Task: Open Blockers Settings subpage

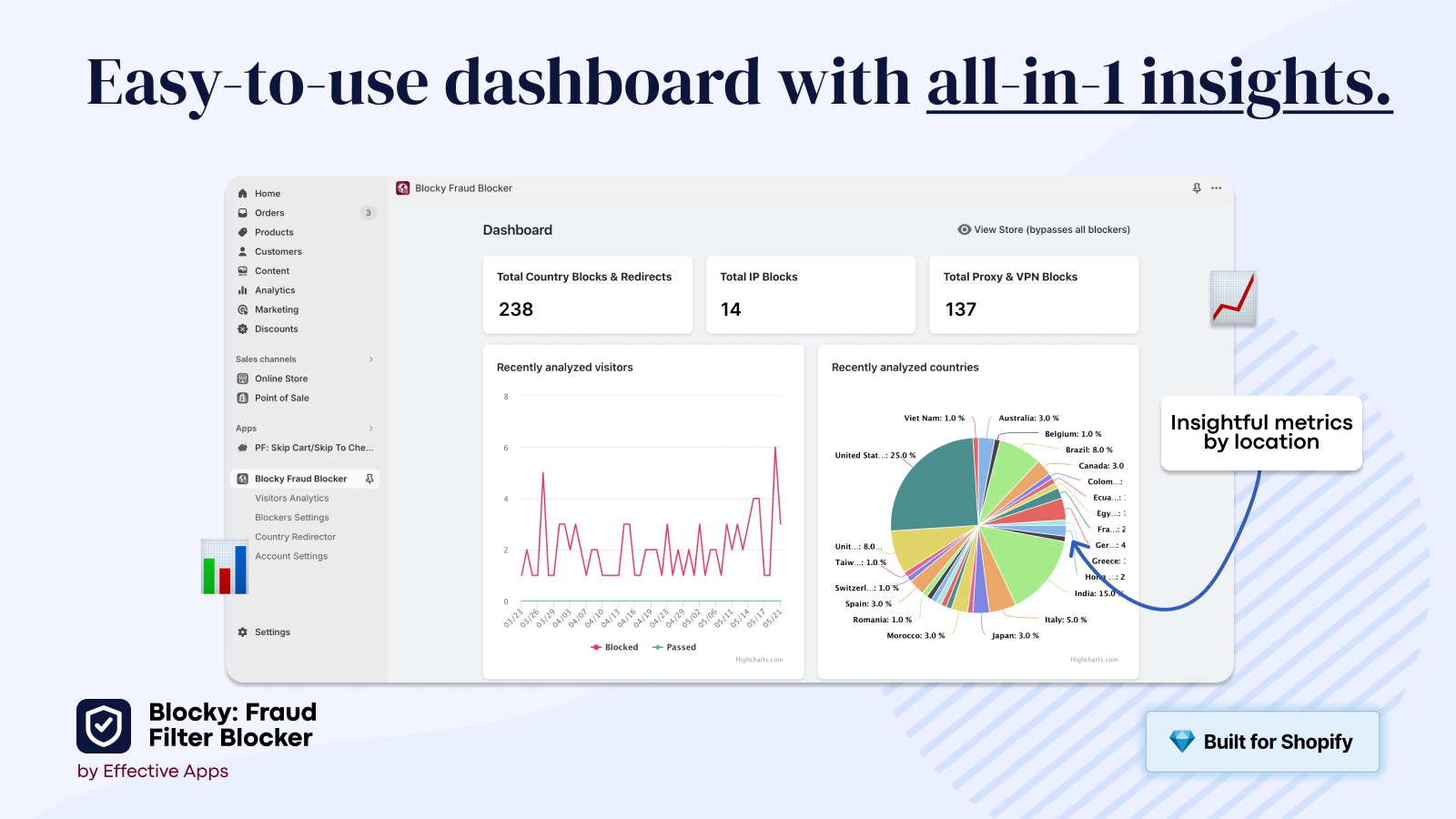Action: click(292, 518)
